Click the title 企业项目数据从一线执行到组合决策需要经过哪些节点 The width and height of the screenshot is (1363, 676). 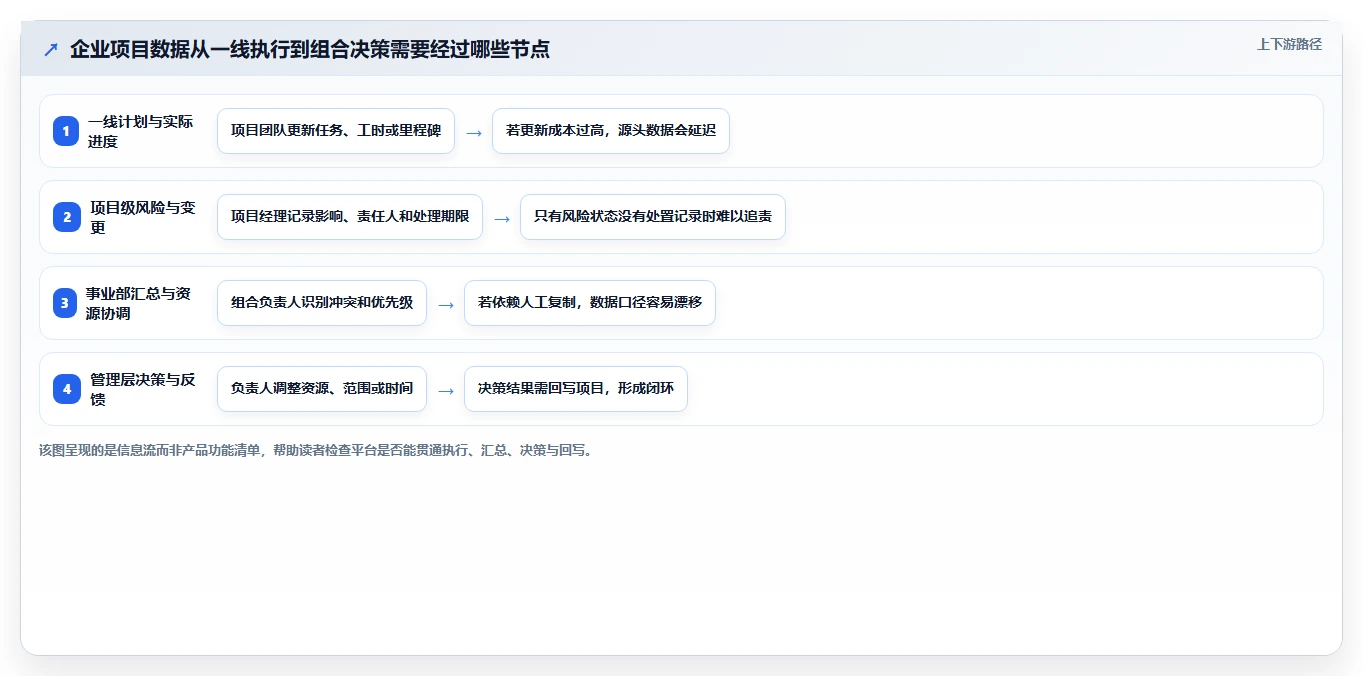(x=310, y=49)
